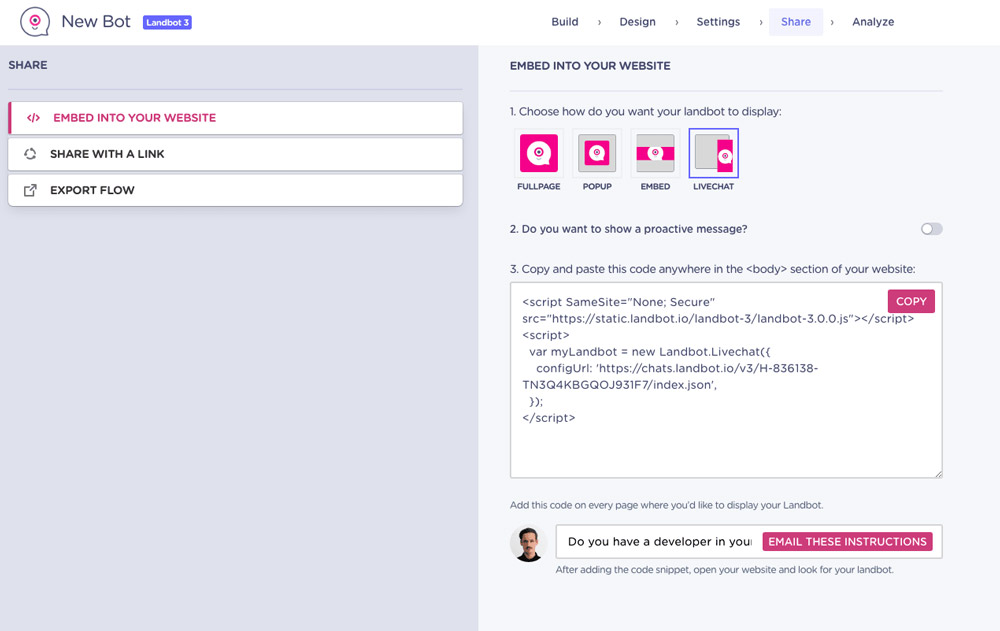
Task: Open the Build tab
Action: (564, 22)
